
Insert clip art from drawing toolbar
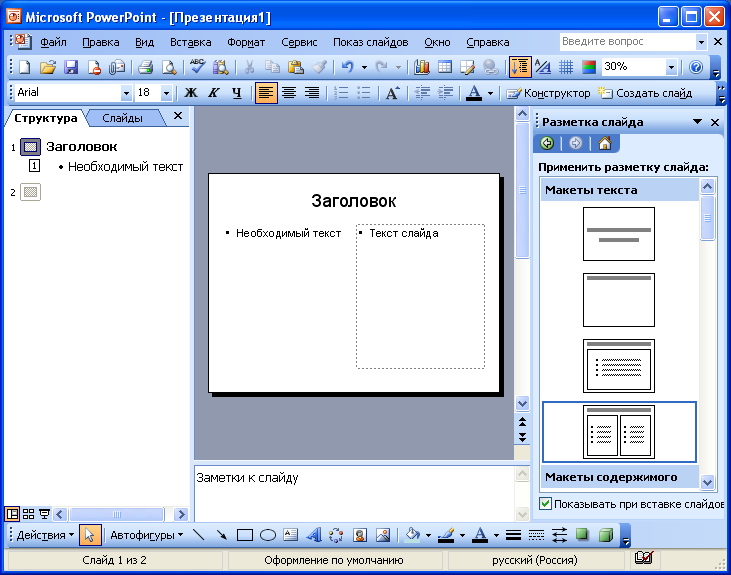click(359, 535)
